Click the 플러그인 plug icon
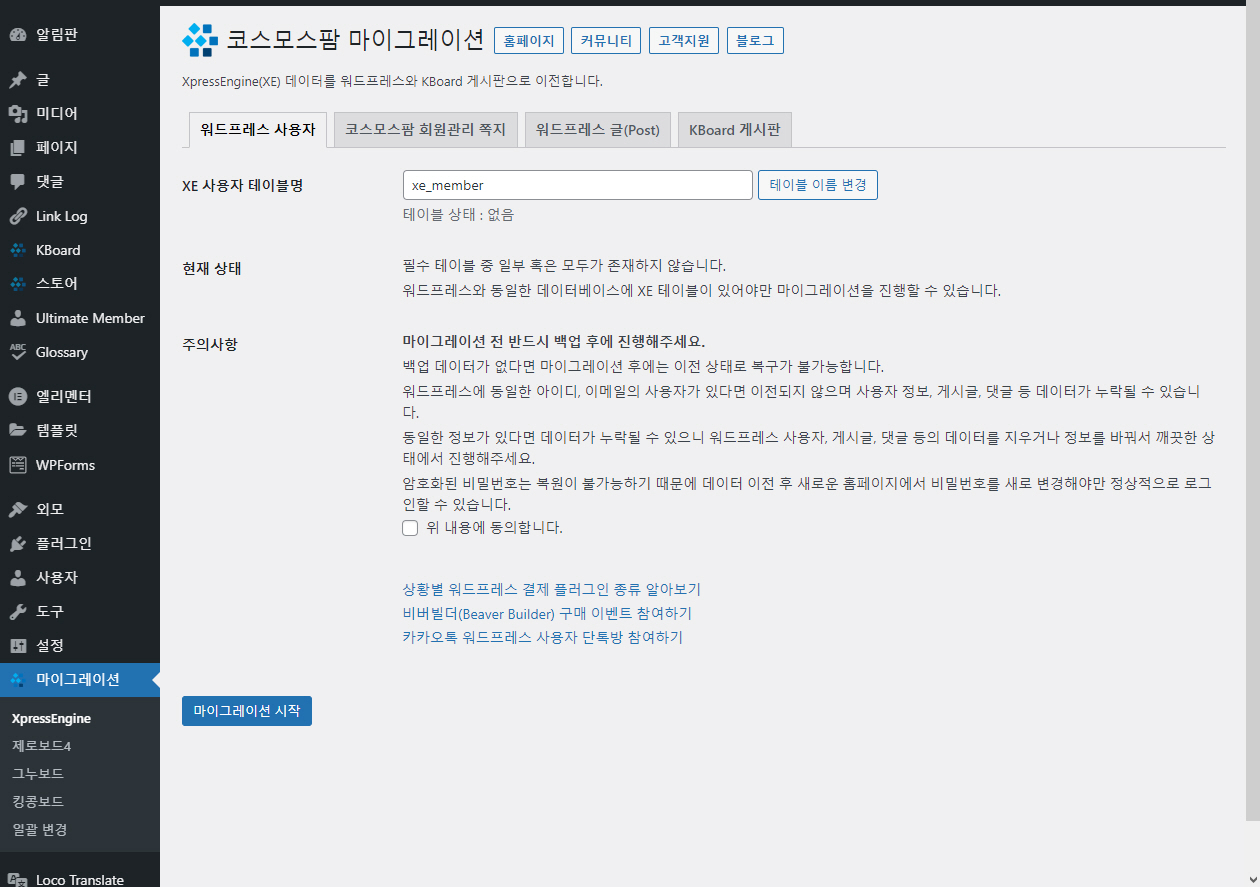Image resolution: width=1260 pixels, height=887 pixels. click(18, 543)
